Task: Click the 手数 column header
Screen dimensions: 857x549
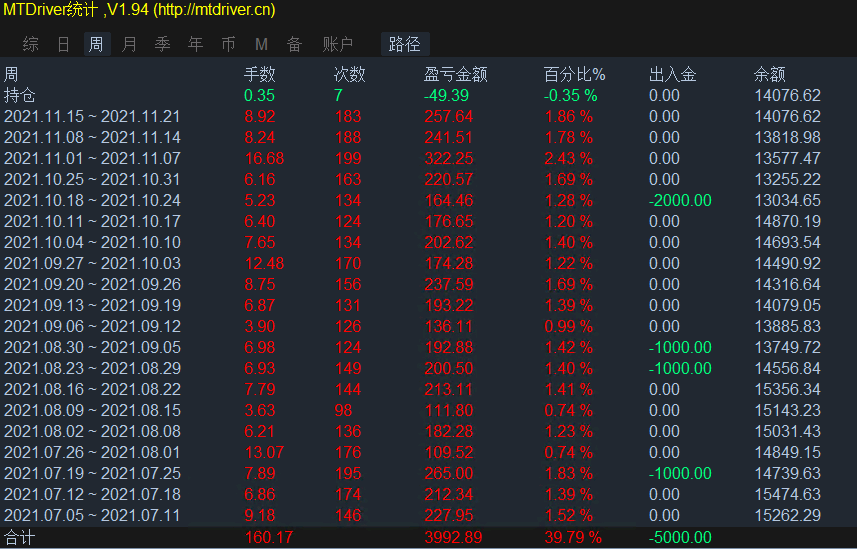Action: coord(260,74)
